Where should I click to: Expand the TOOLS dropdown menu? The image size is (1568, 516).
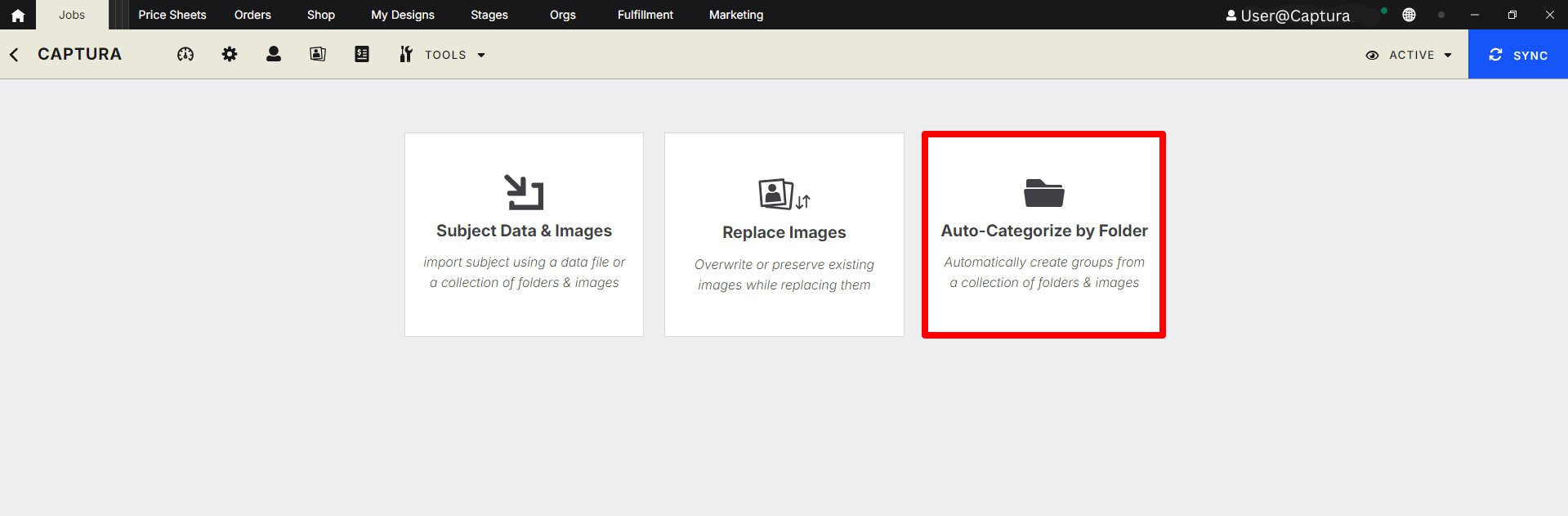pos(442,55)
